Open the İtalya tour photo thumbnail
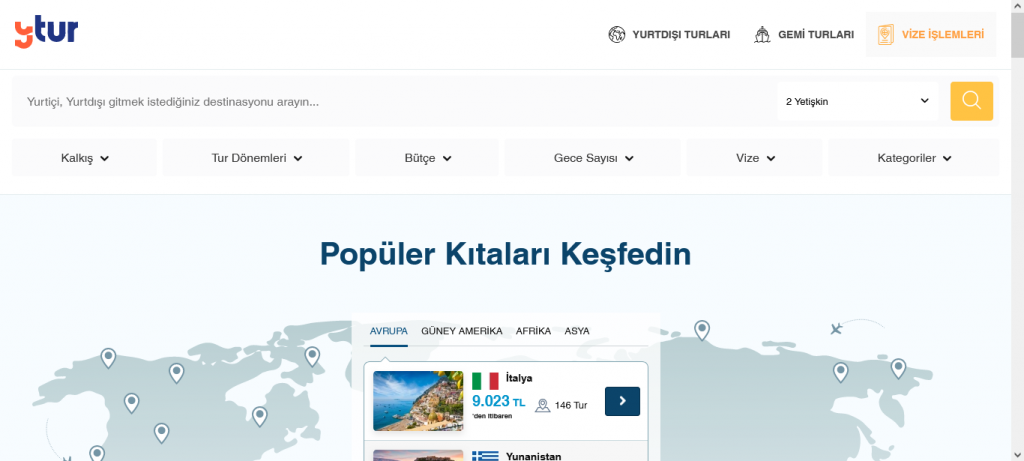The width and height of the screenshot is (1024, 461). pyautogui.click(x=418, y=401)
